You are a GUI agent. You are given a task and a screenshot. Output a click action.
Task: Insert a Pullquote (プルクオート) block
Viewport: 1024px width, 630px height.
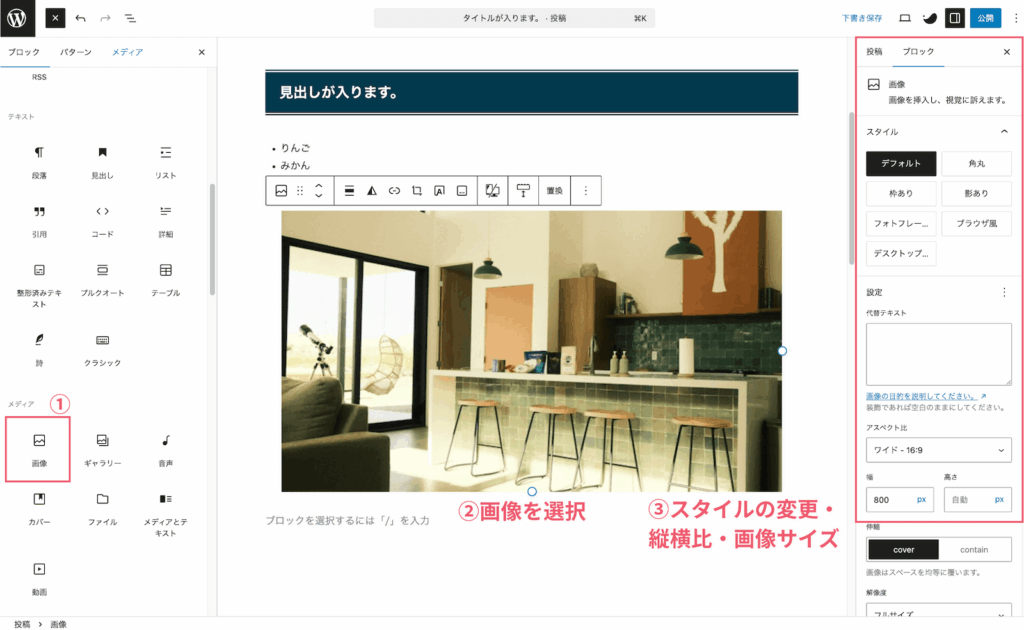tap(103, 280)
